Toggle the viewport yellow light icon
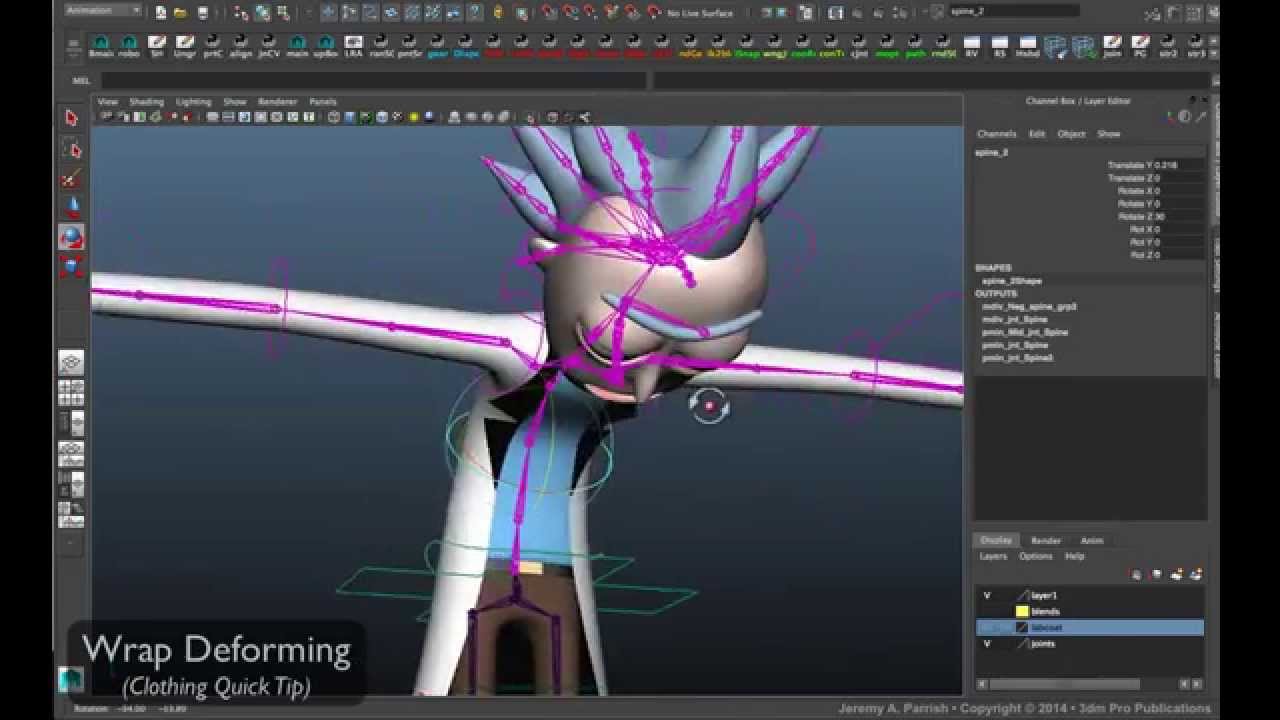 (412, 117)
